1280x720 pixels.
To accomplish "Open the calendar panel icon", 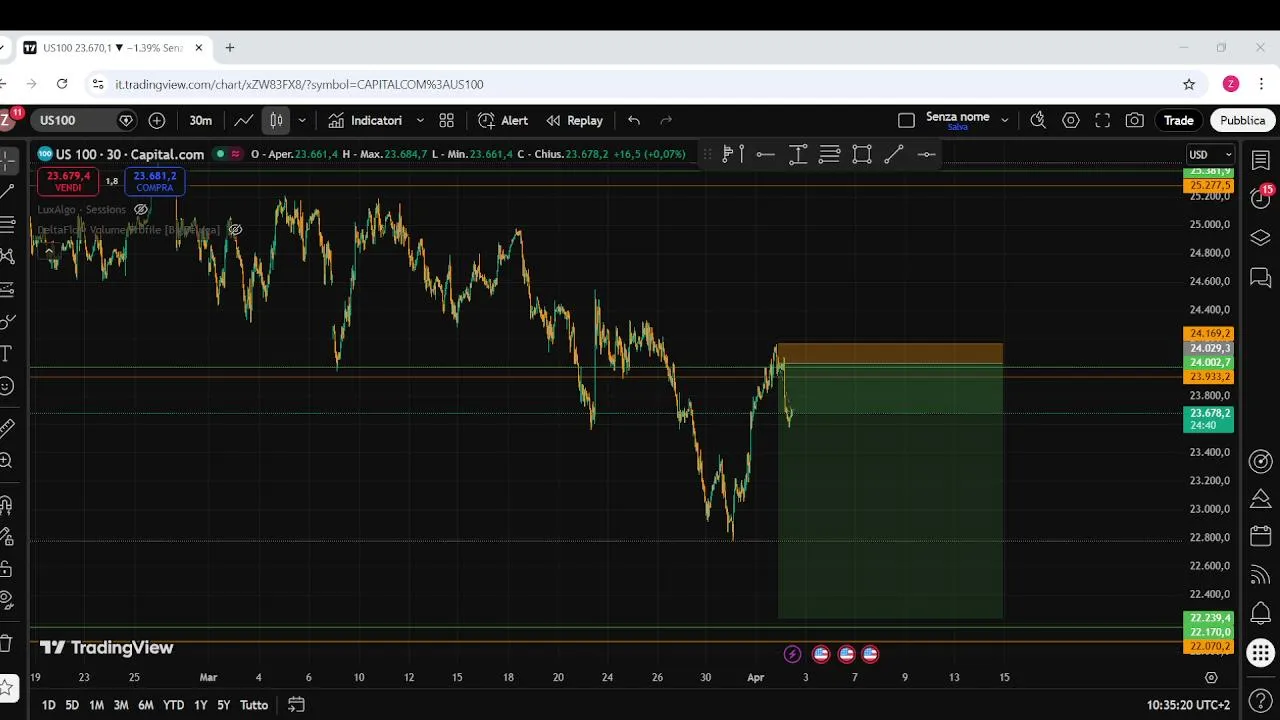I will (x=1261, y=537).
